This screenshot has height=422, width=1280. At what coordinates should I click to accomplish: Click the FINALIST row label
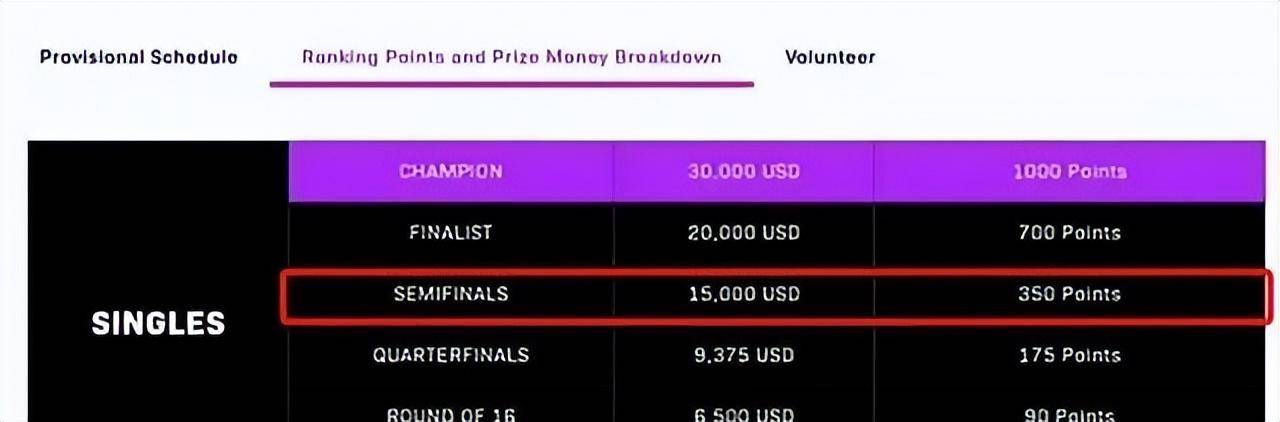(x=451, y=232)
